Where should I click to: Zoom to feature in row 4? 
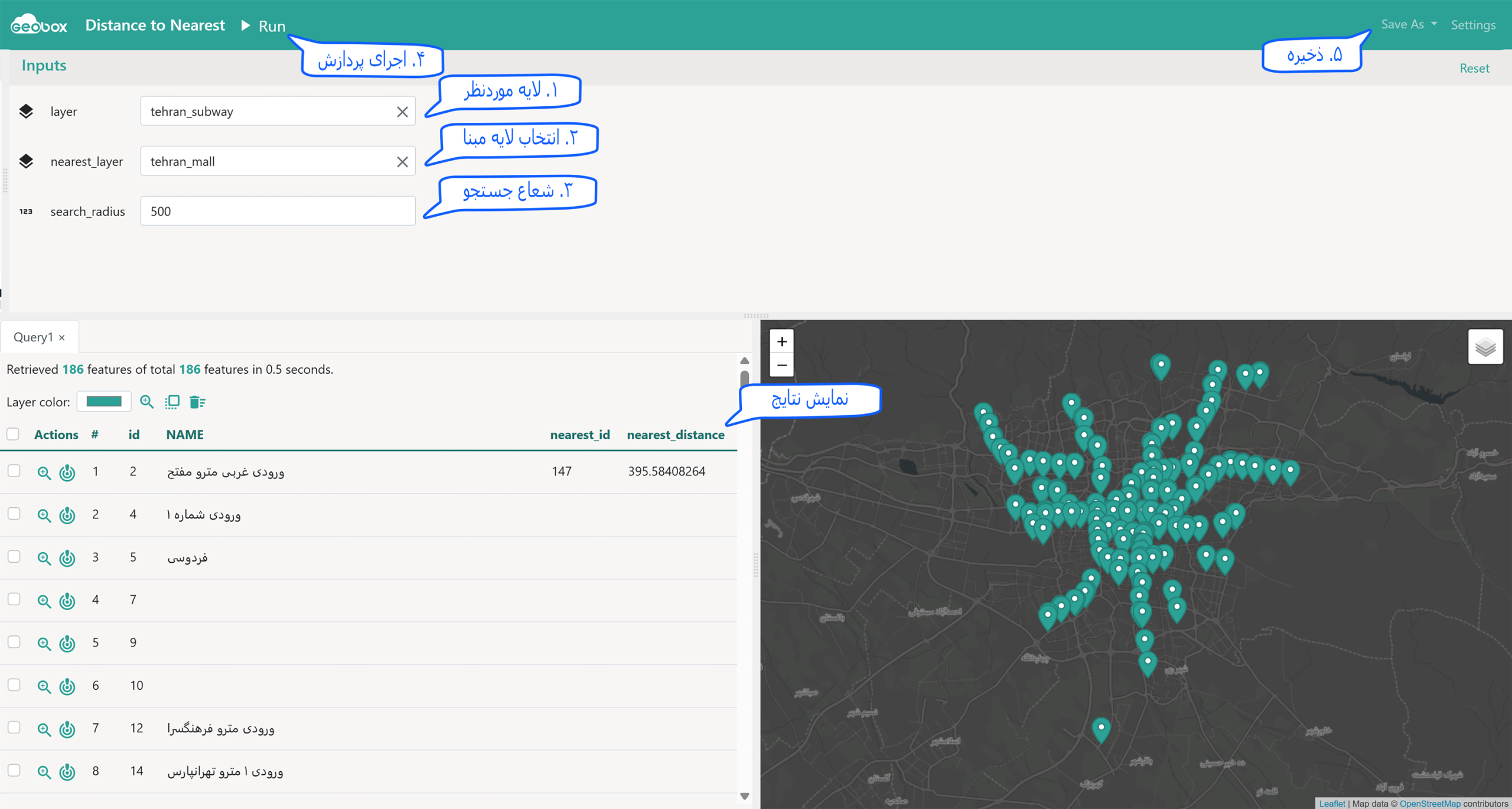click(44, 601)
